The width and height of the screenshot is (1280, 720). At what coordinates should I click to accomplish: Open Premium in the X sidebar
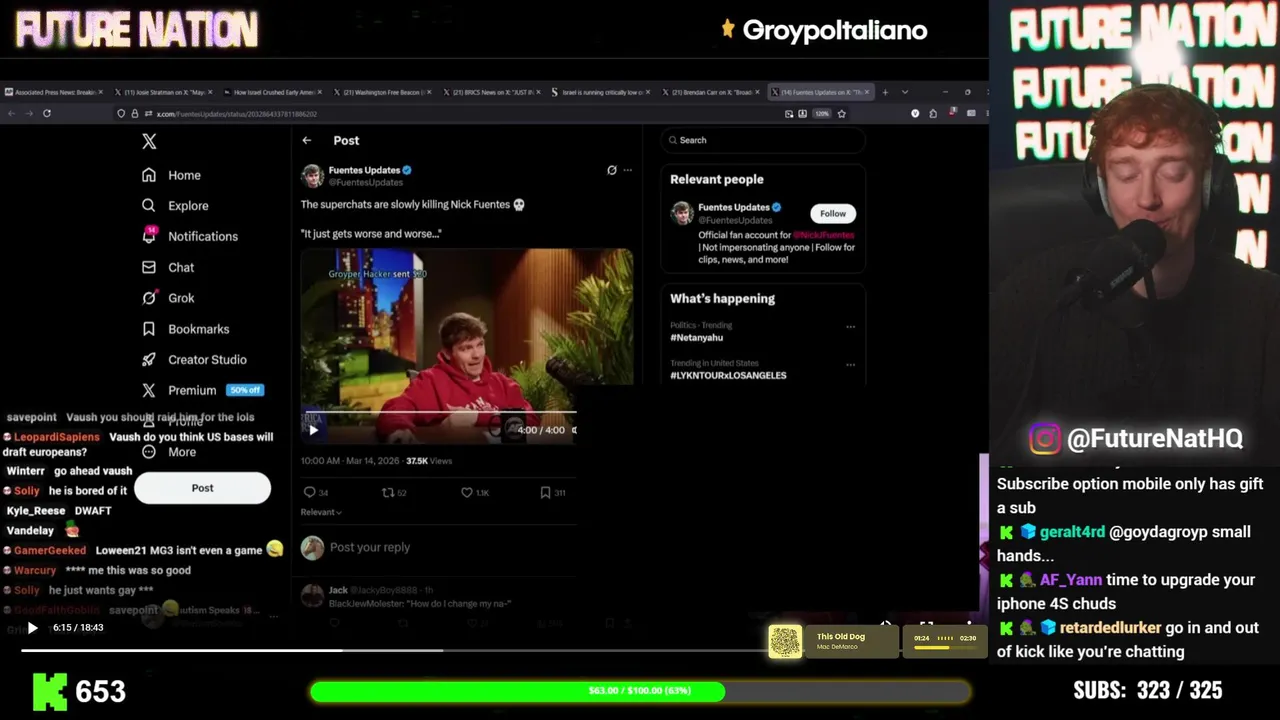pos(202,390)
